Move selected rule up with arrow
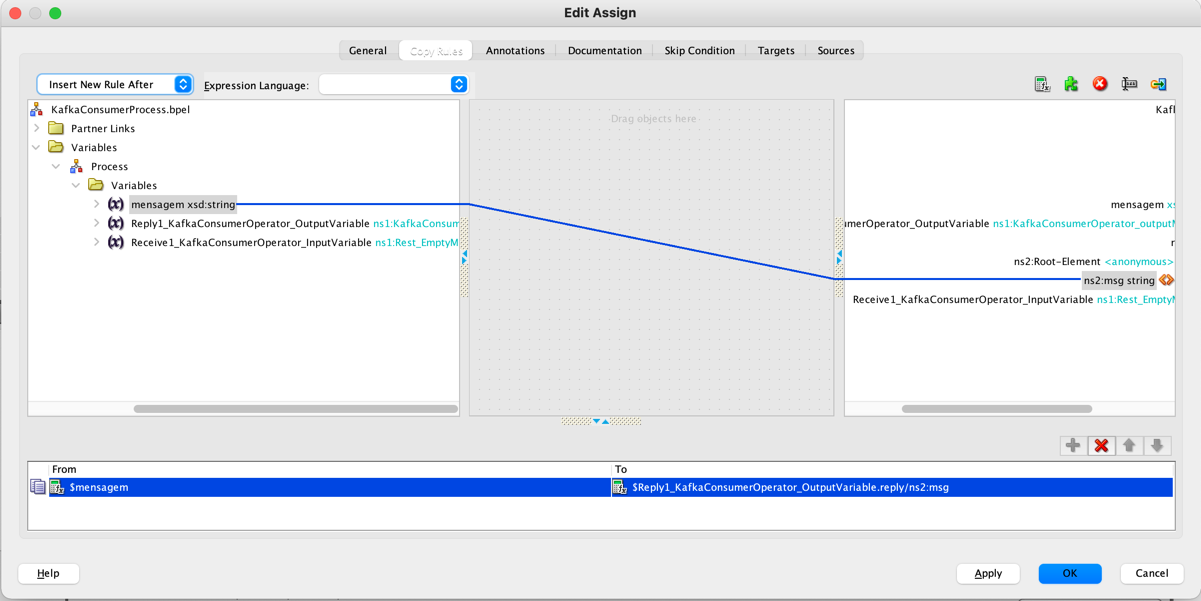The width and height of the screenshot is (1201, 601). [1129, 446]
